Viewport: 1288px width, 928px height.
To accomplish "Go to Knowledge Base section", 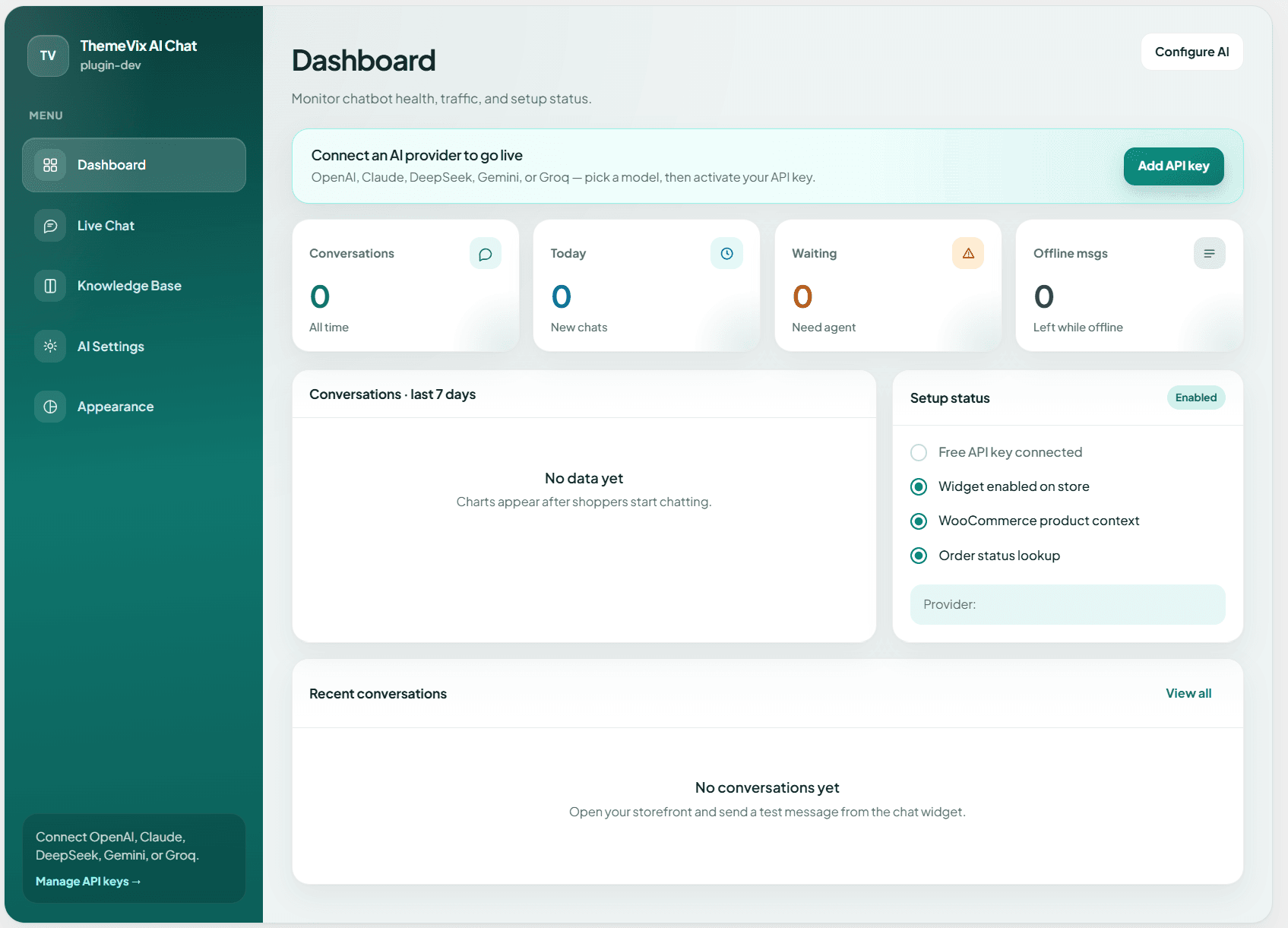I will click(134, 286).
